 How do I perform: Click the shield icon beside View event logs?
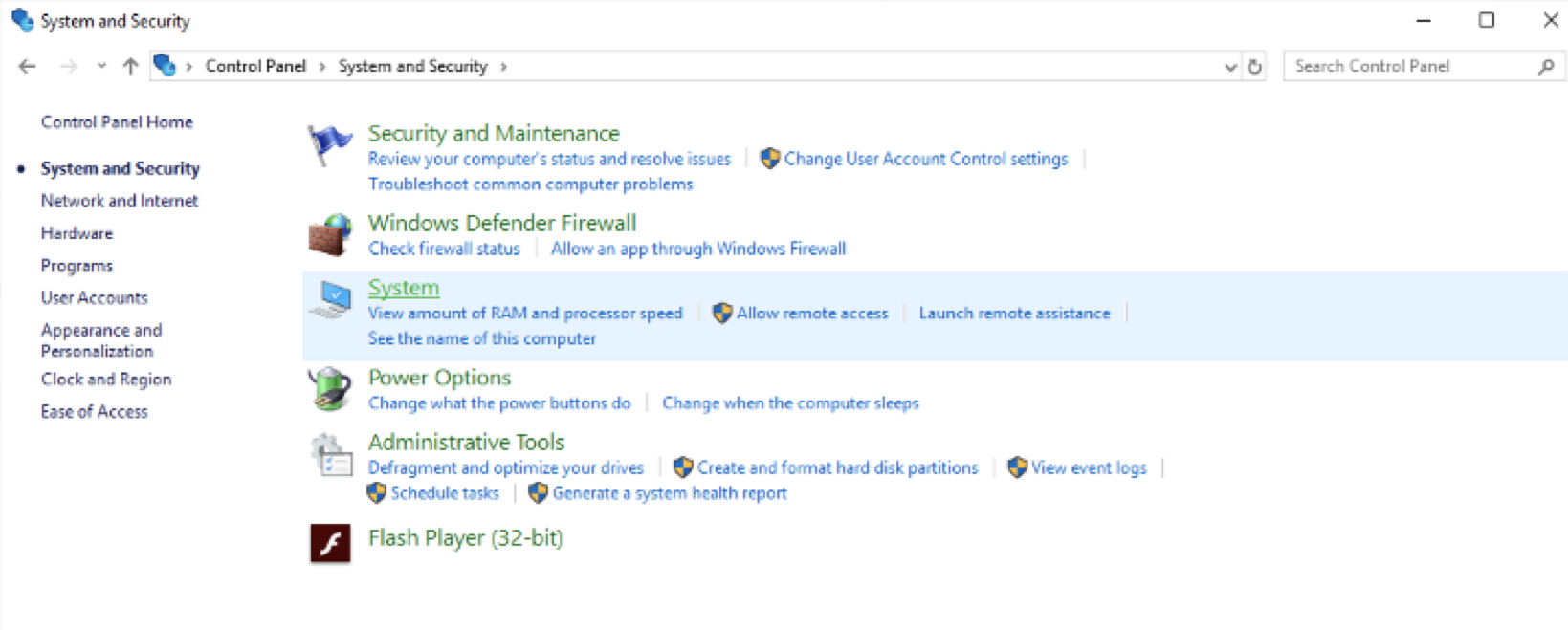tap(1017, 467)
